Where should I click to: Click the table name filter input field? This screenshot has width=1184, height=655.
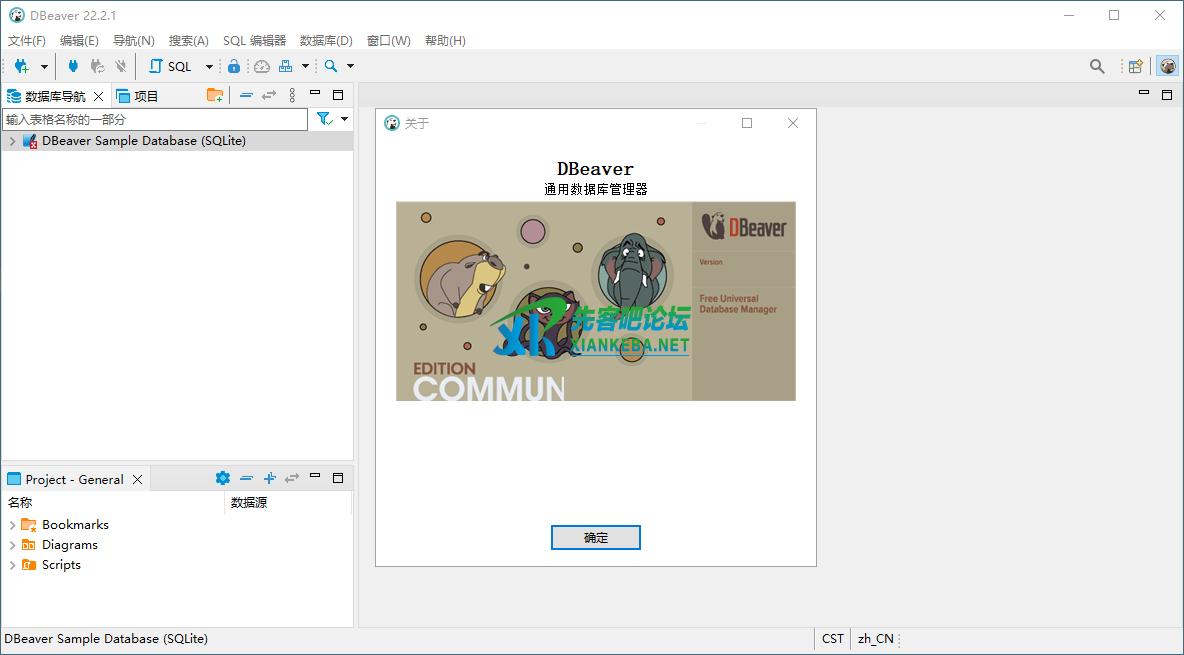155,119
